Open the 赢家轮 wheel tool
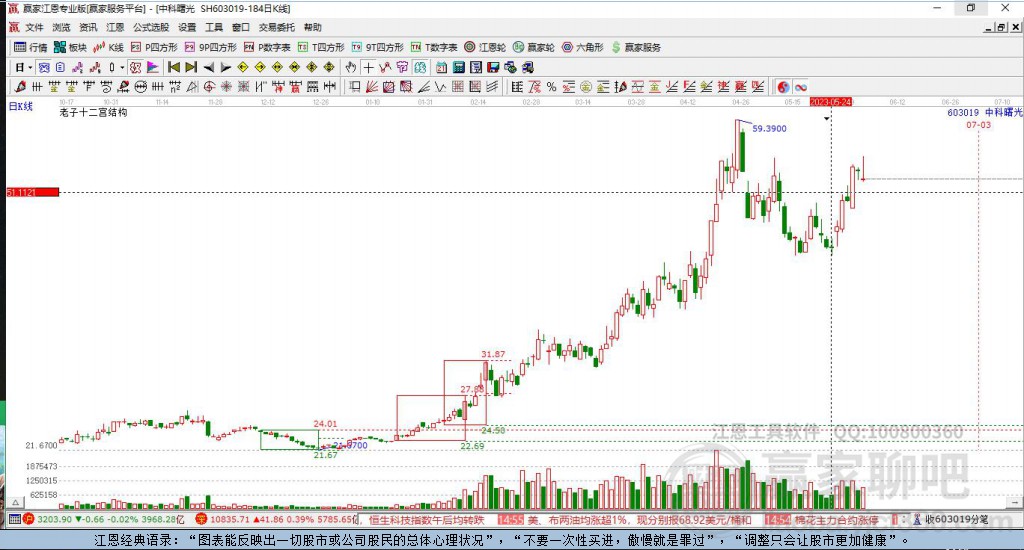 click(534, 47)
